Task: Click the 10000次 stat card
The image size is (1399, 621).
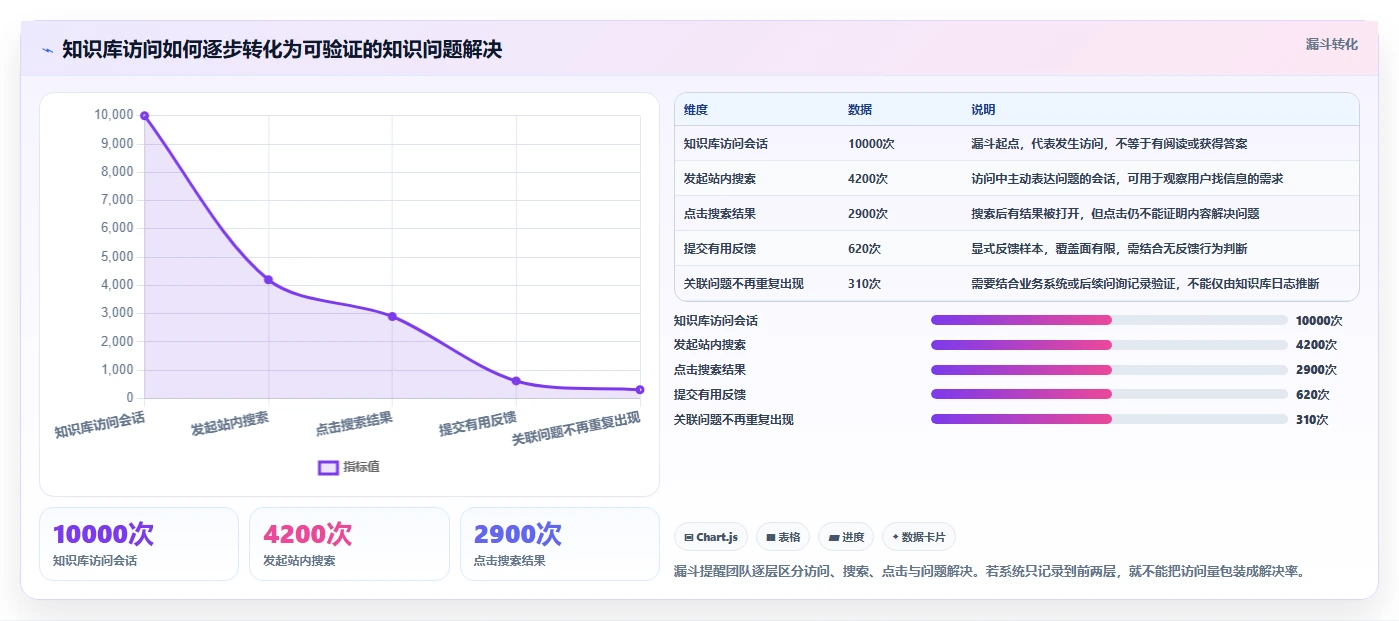Action: pyautogui.click(x=139, y=544)
